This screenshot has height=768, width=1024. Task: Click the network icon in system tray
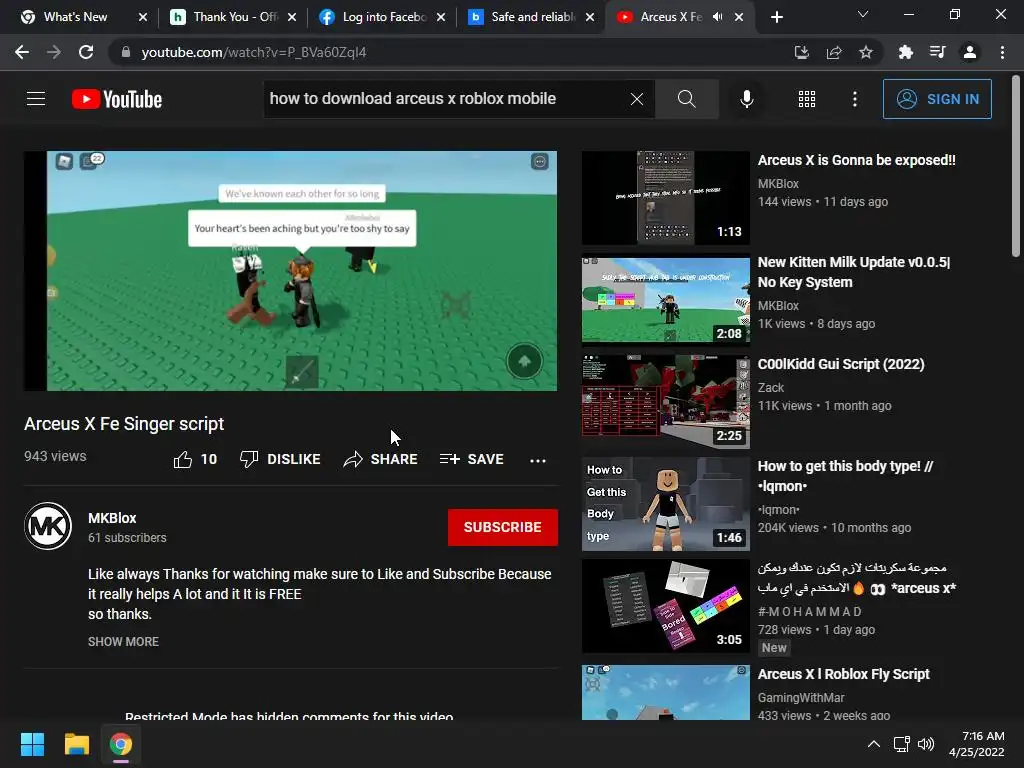tap(902, 744)
